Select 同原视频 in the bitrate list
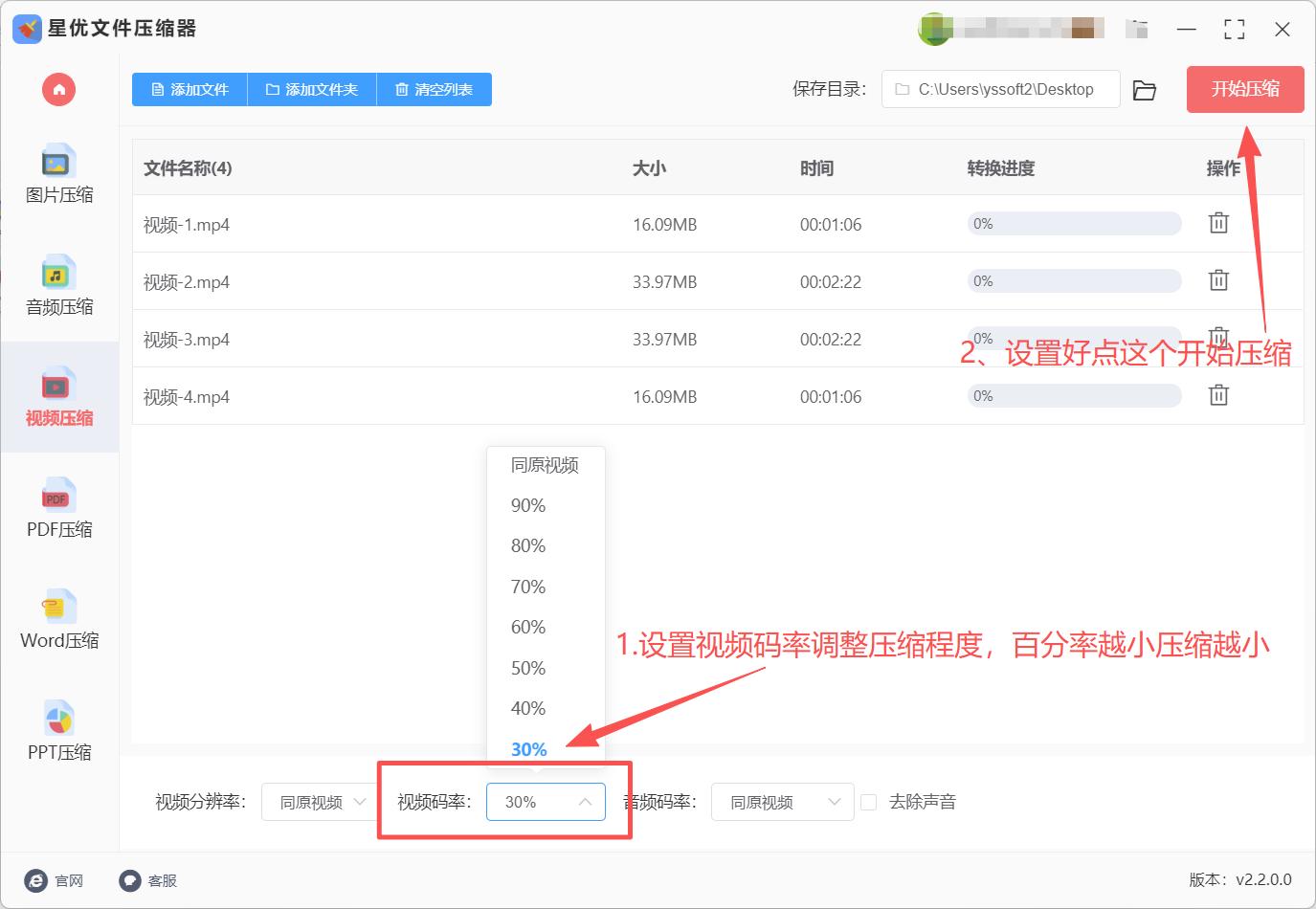 click(546, 465)
